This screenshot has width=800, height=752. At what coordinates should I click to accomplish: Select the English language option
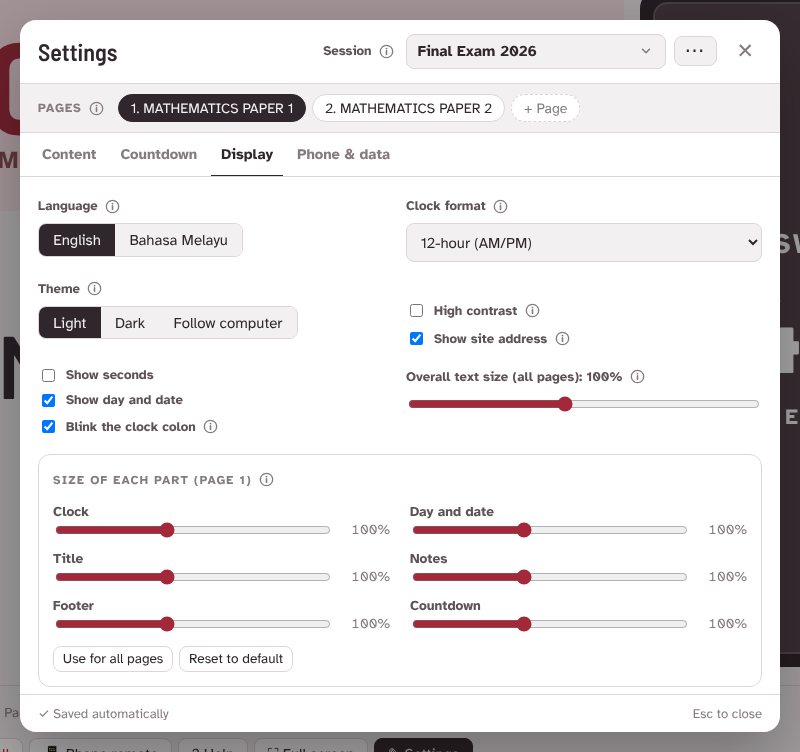point(77,240)
